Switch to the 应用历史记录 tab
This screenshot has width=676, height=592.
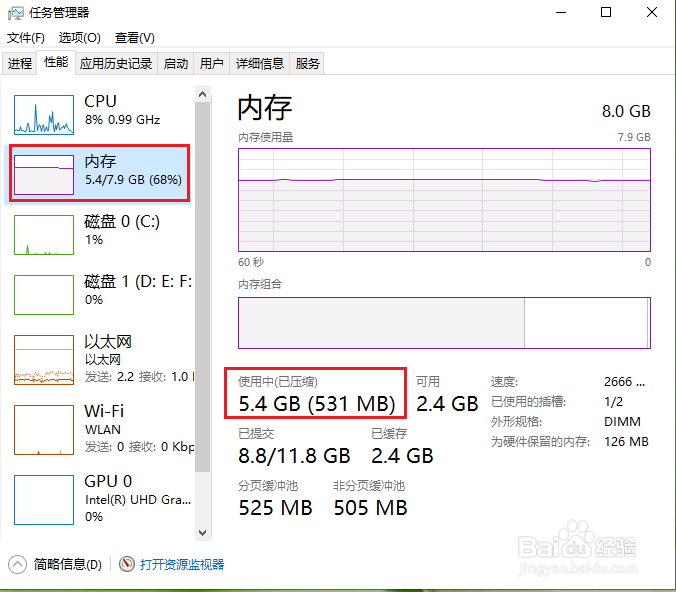(x=116, y=64)
